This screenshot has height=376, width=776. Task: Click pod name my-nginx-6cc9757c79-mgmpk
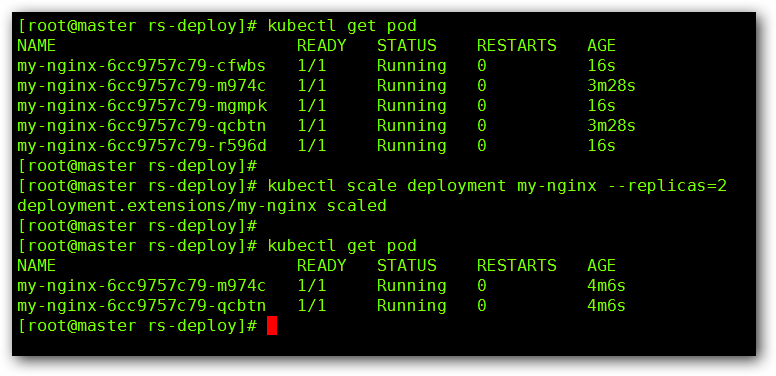pyautogui.click(x=142, y=106)
